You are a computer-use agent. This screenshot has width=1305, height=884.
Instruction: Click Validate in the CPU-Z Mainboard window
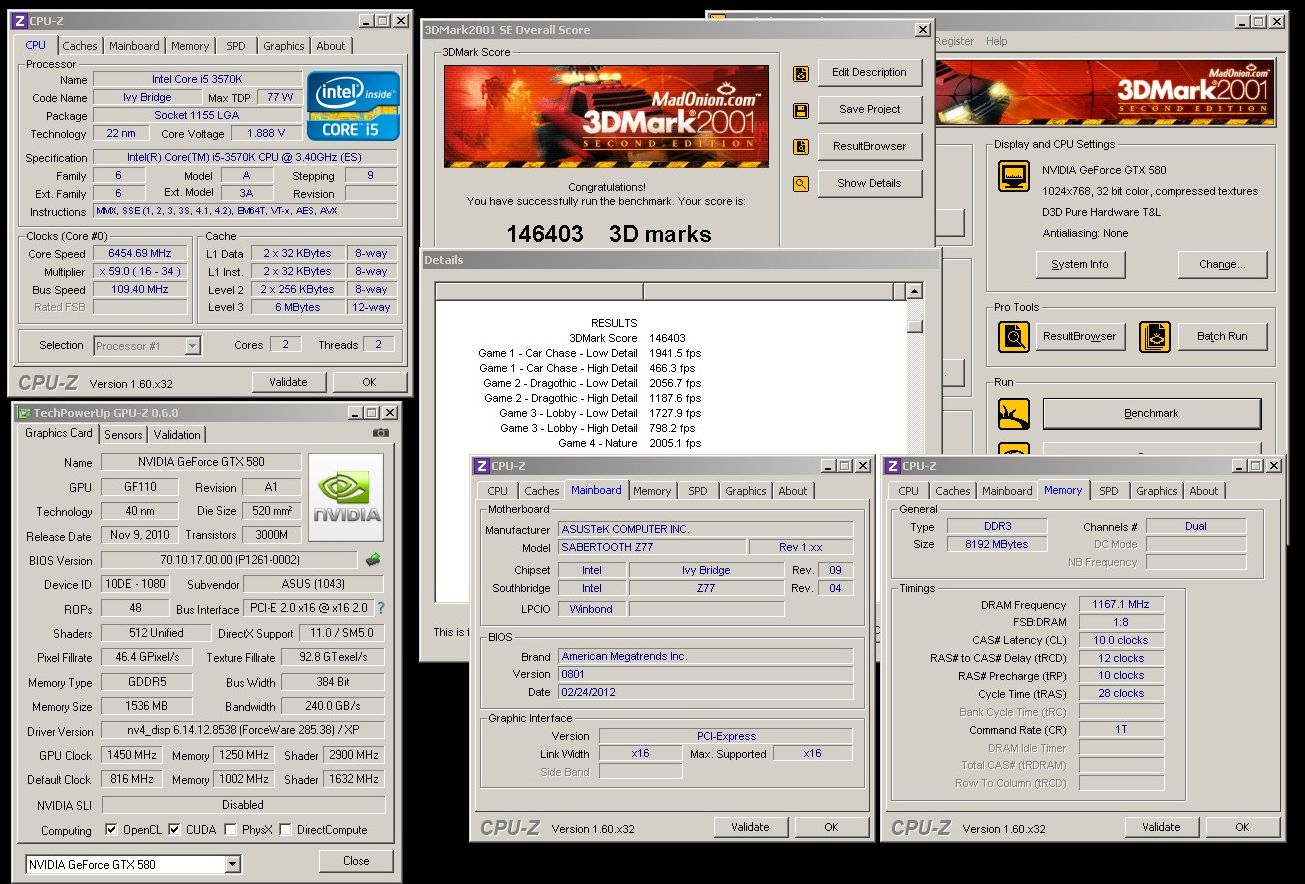750,827
